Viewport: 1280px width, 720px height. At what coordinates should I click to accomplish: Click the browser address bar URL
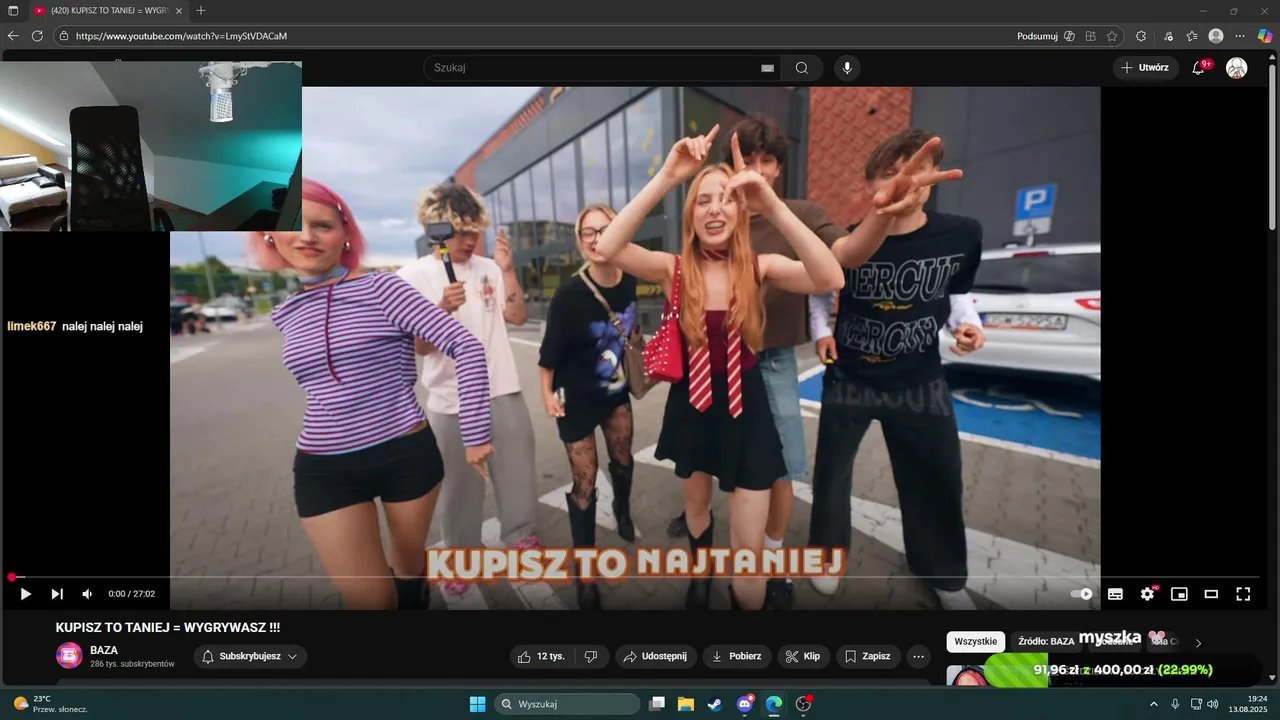181,36
